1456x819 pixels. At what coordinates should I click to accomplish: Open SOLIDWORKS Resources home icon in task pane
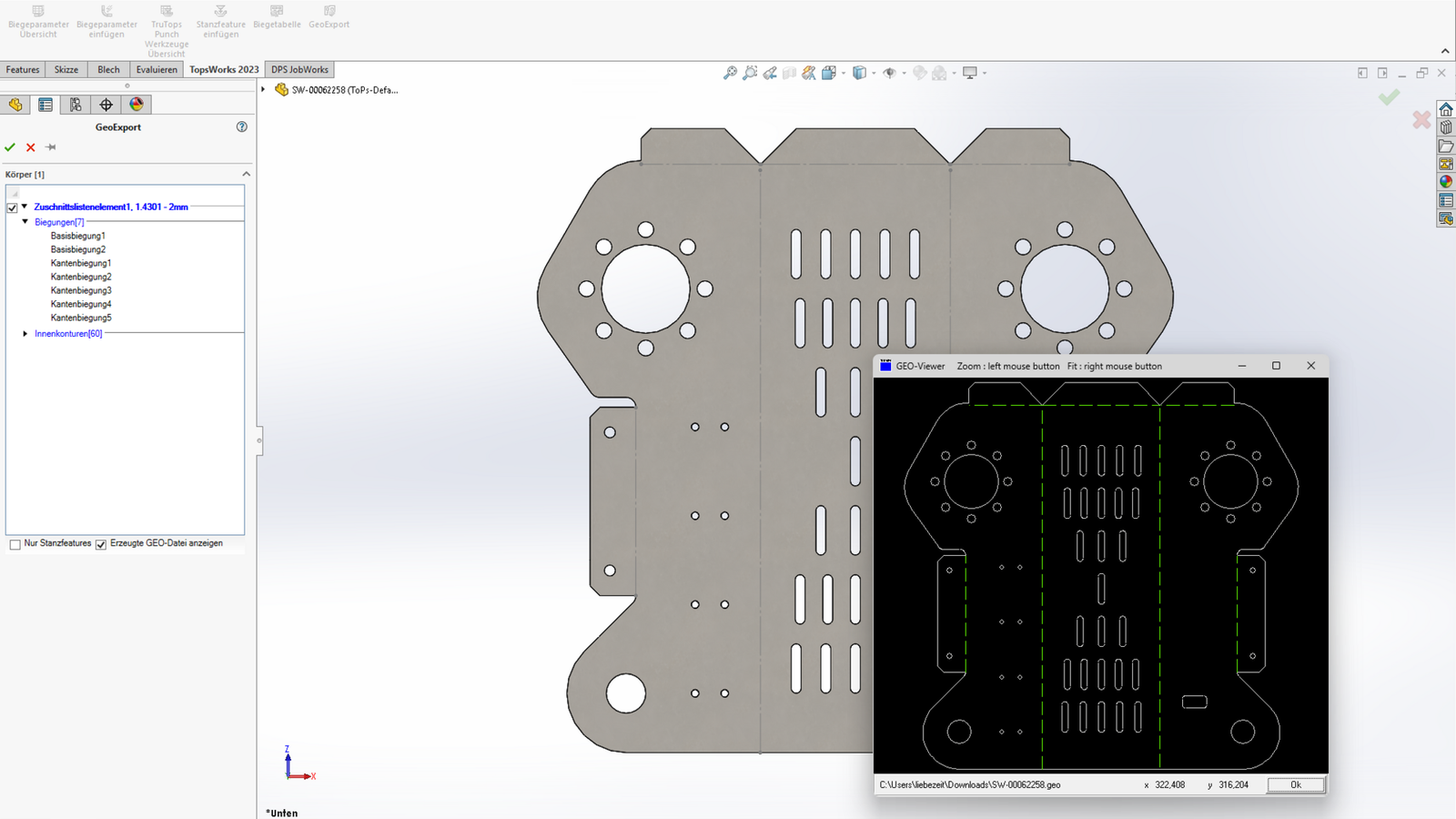coord(1446,110)
